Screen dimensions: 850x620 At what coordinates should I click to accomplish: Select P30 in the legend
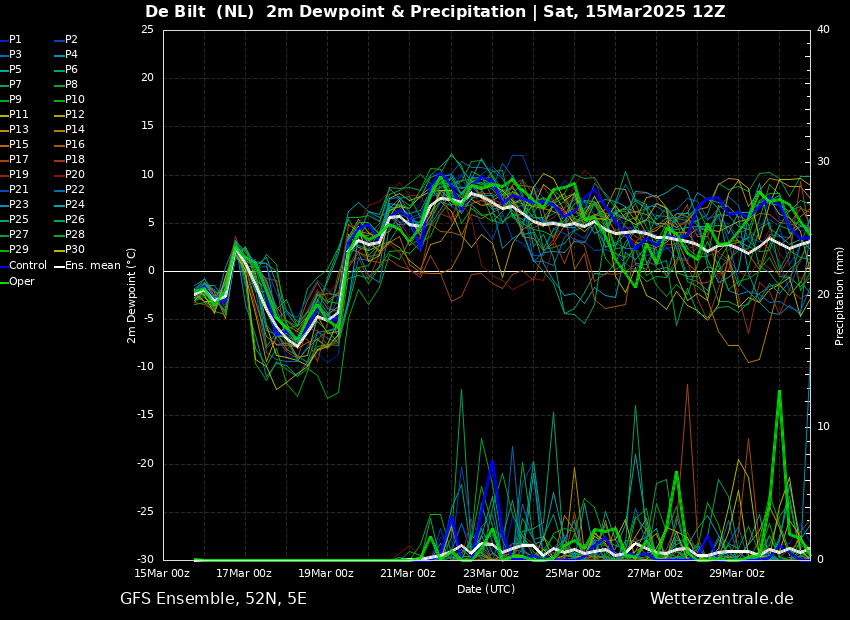click(x=74, y=250)
